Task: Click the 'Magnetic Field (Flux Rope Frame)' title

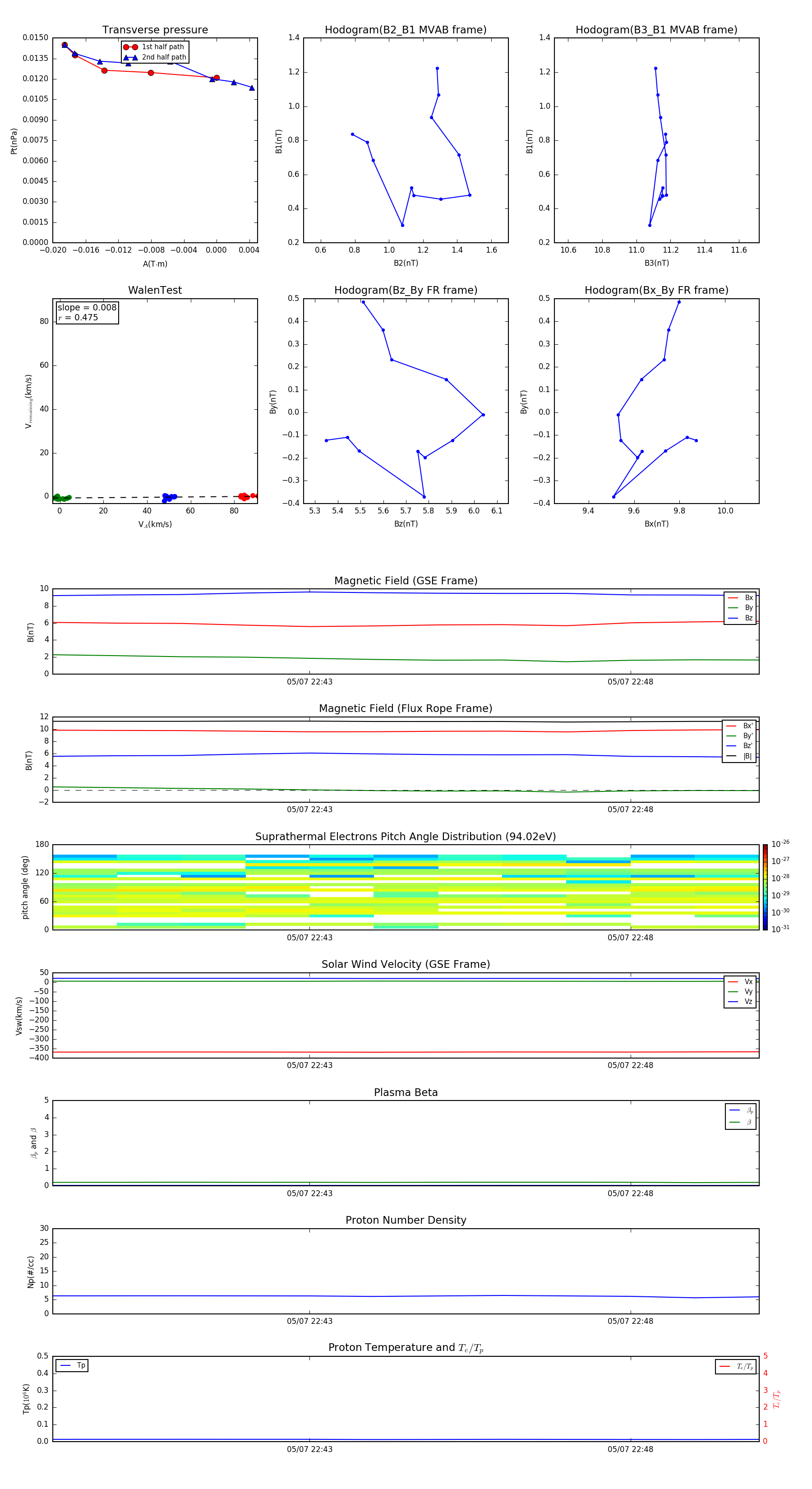Action: [406, 709]
